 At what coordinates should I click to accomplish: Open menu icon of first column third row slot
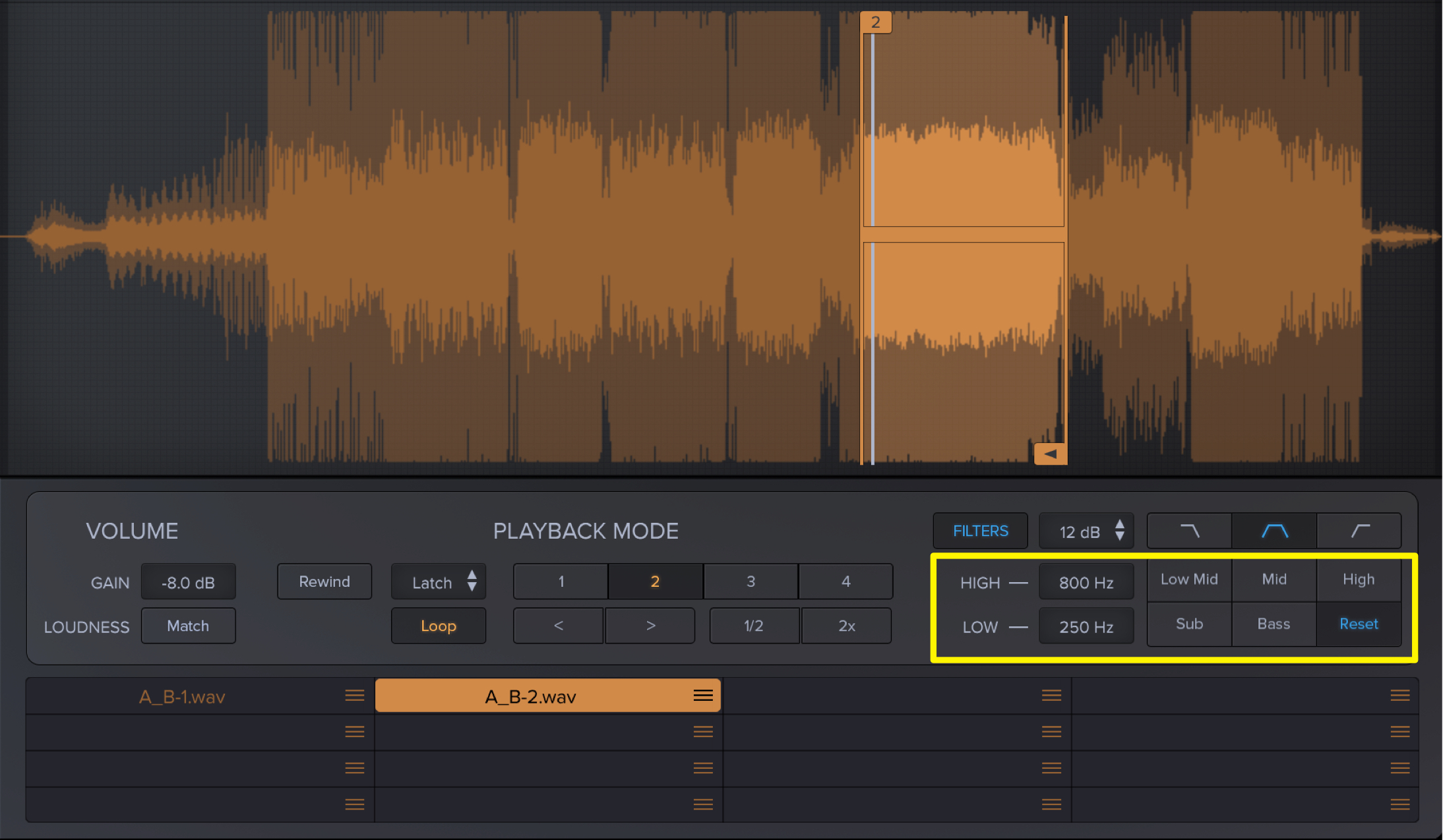[355, 768]
